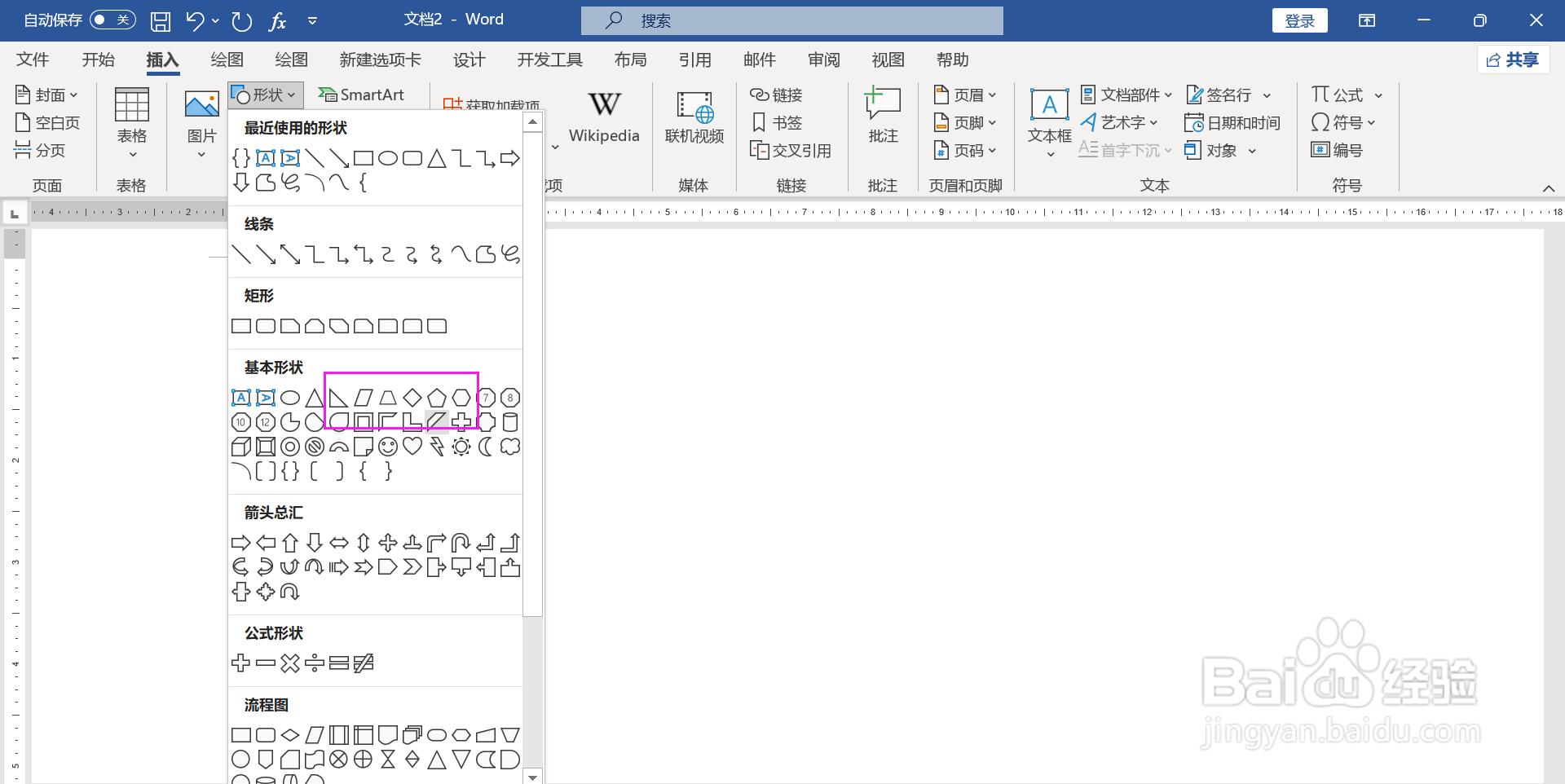The height and width of the screenshot is (784, 1565).
Task: Open the 文本框 text box gallery
Action: coord(1049,122)
